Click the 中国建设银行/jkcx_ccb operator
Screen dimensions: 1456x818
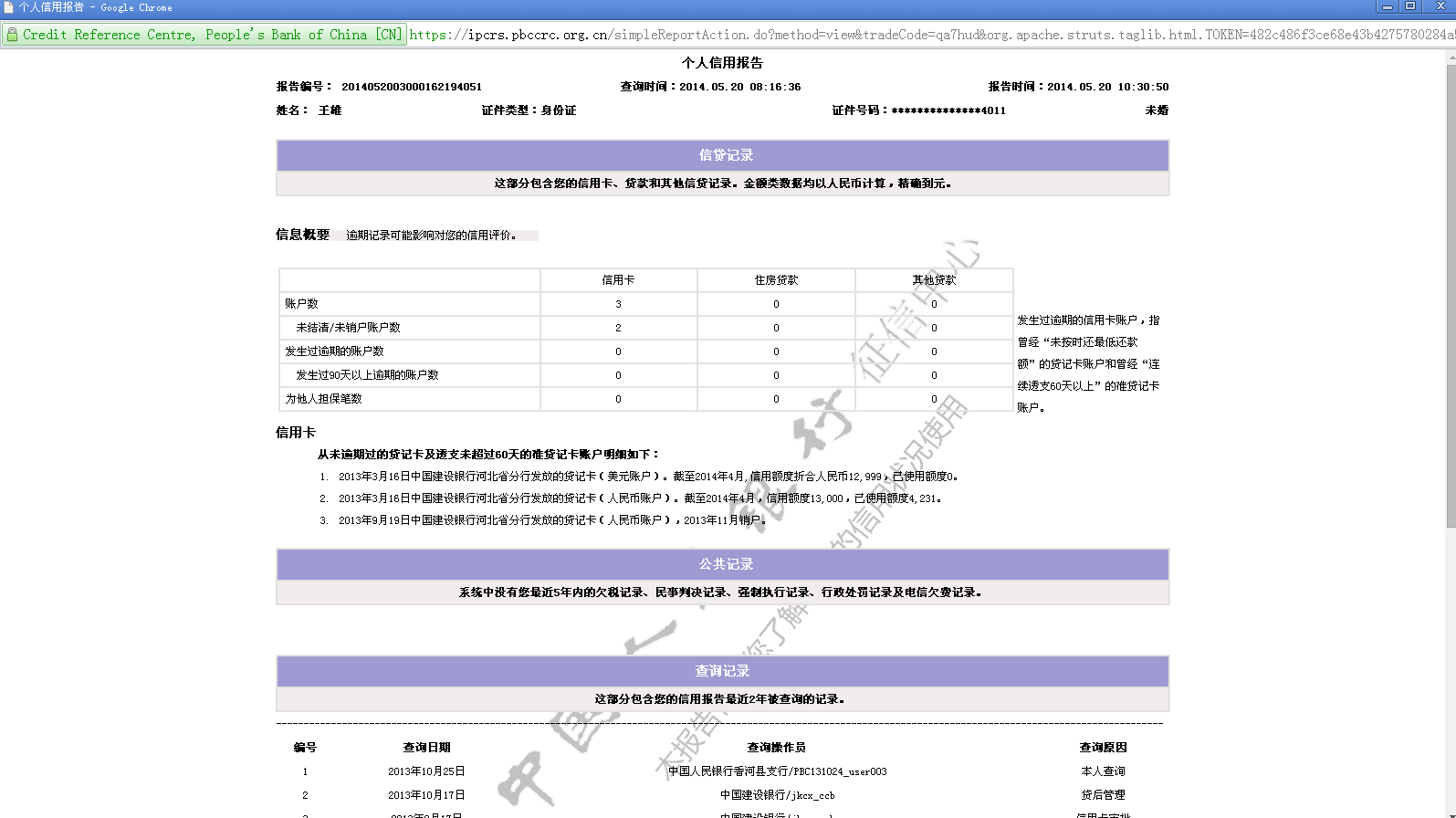point(777,795)
